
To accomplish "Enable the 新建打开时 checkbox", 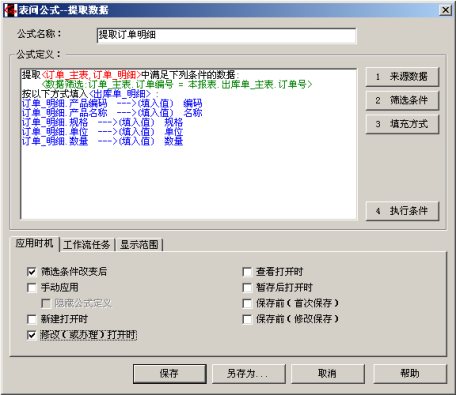I will (32, 319).
